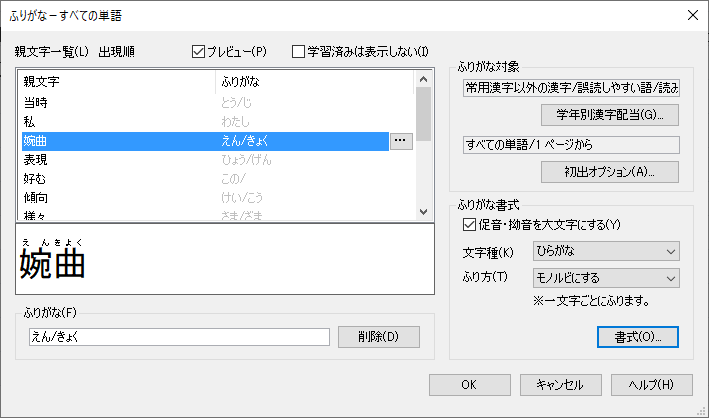This screenshot has width=709, height=418.
Task: Select the 当時 row in word list
Action: point(118,105)
